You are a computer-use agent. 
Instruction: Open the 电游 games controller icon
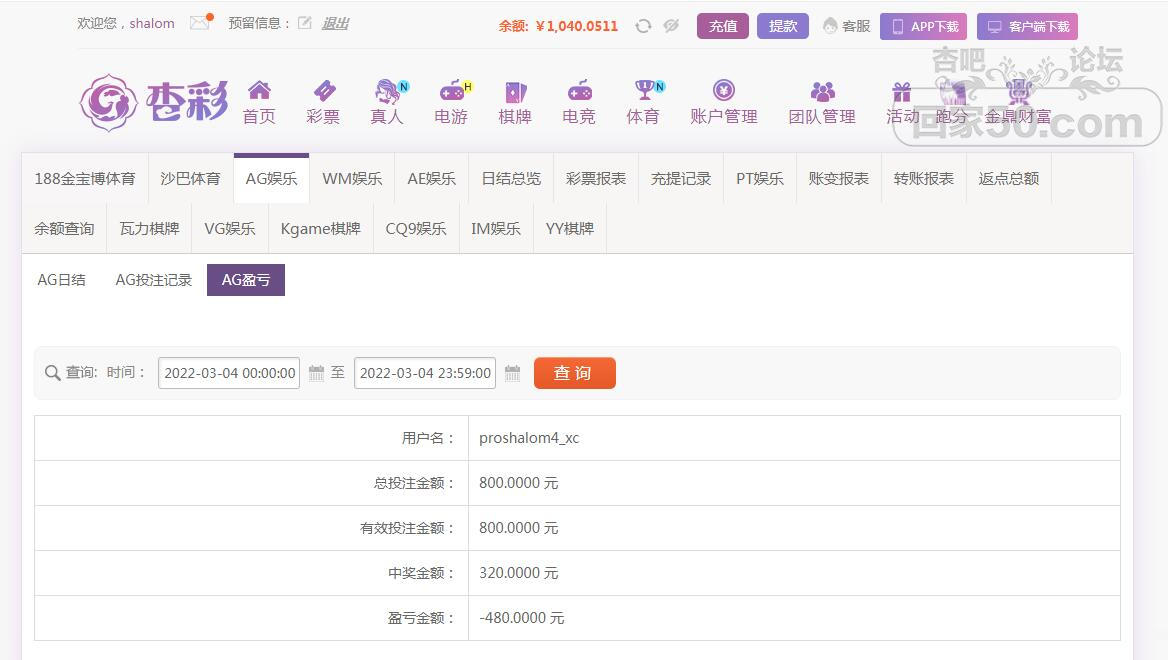pyautogui.click(x=451, y=92)
